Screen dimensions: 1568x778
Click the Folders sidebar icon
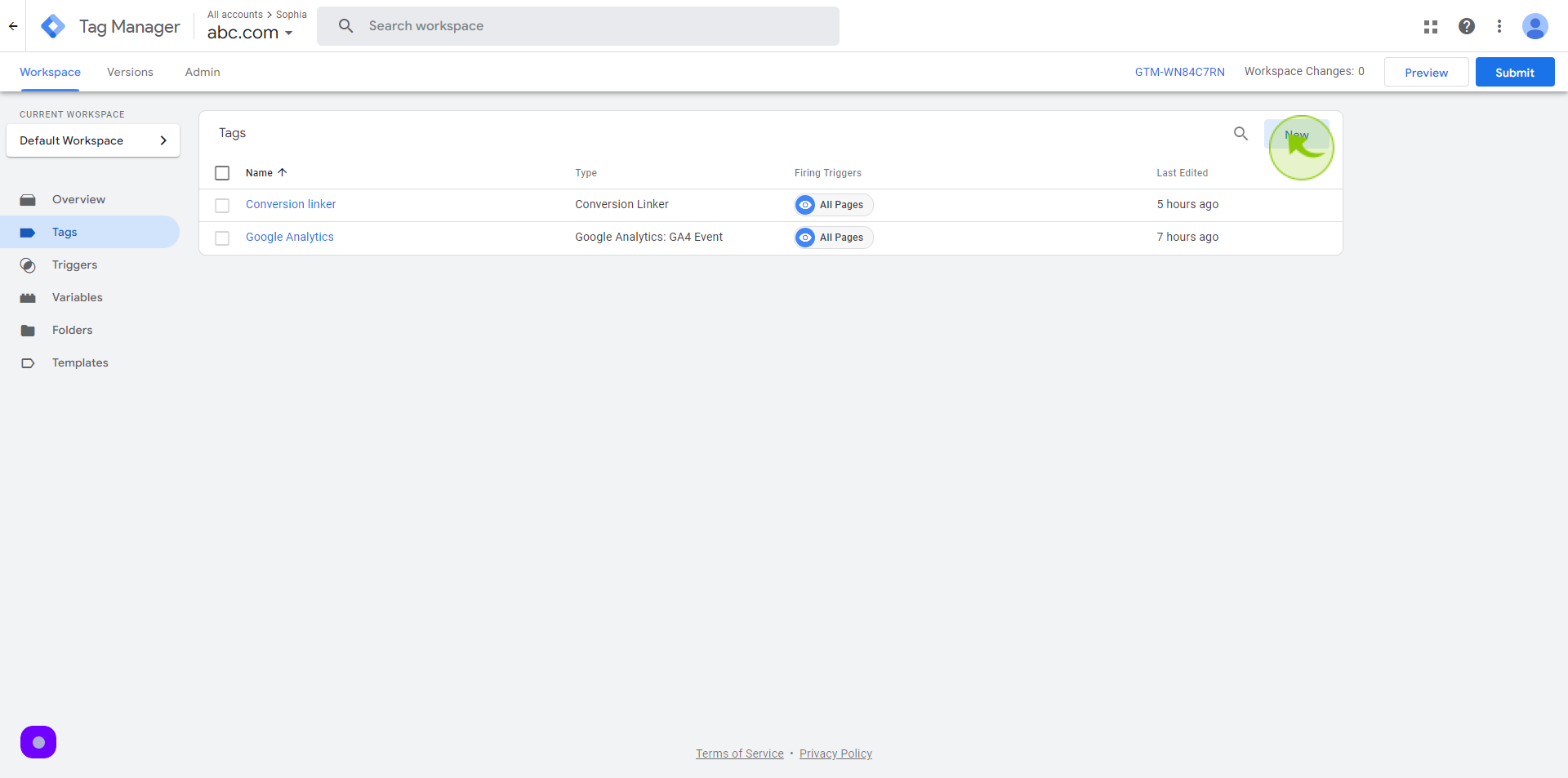pyautogui.click(x=28, y=331)
